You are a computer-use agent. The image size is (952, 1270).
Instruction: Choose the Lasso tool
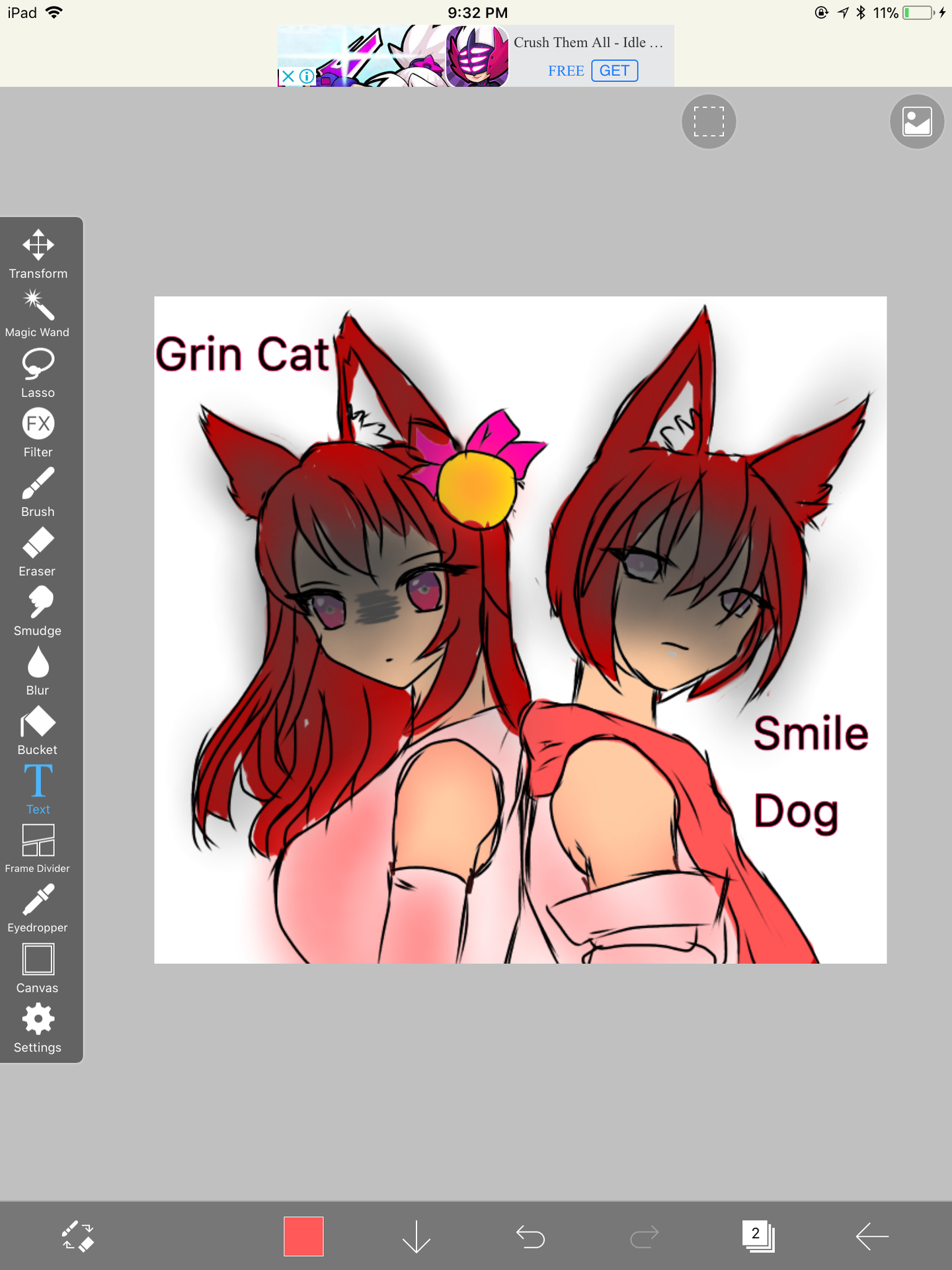[x=38, y=373]
